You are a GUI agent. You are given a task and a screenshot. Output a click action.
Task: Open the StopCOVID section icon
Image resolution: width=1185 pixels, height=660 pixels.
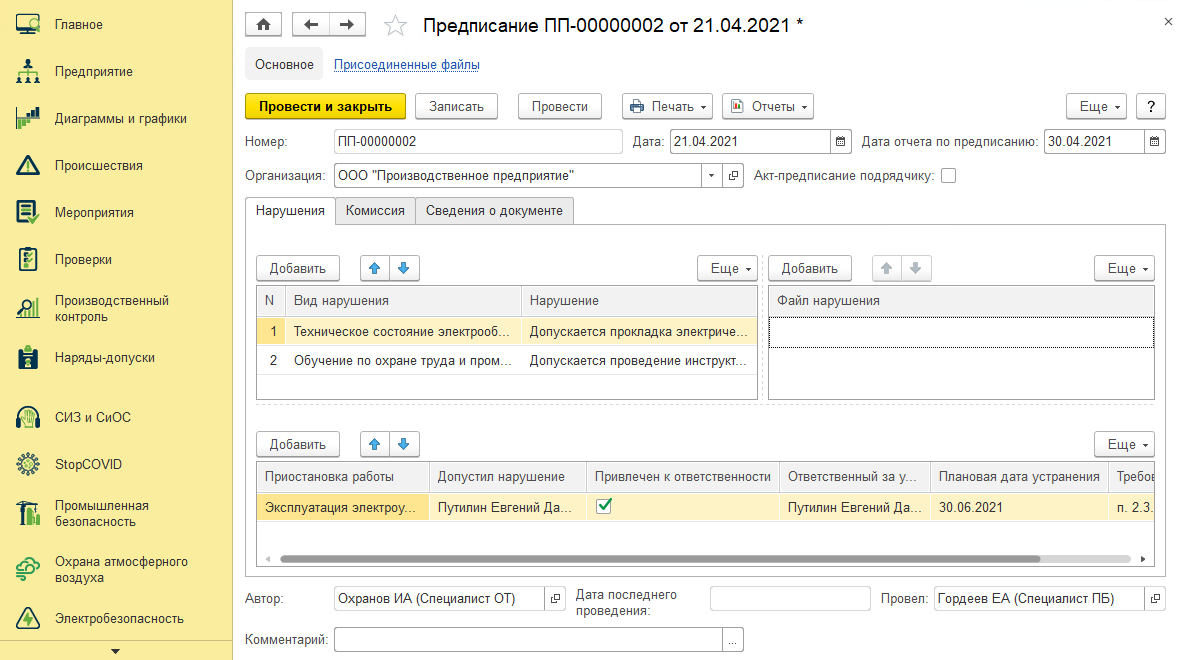click(28, 464)
